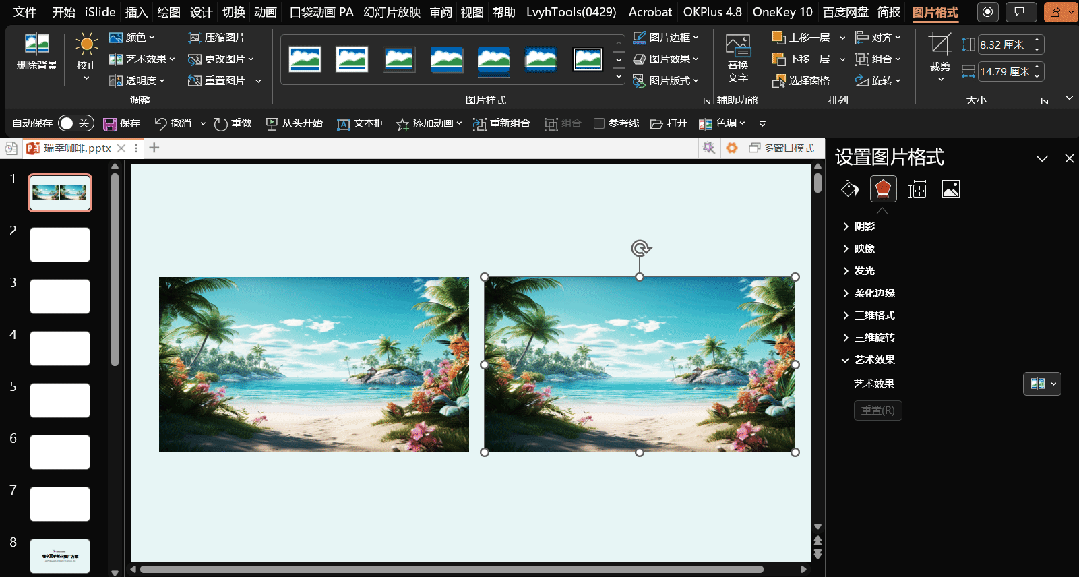Open the iSlide ribbon tab

[100, 12]
